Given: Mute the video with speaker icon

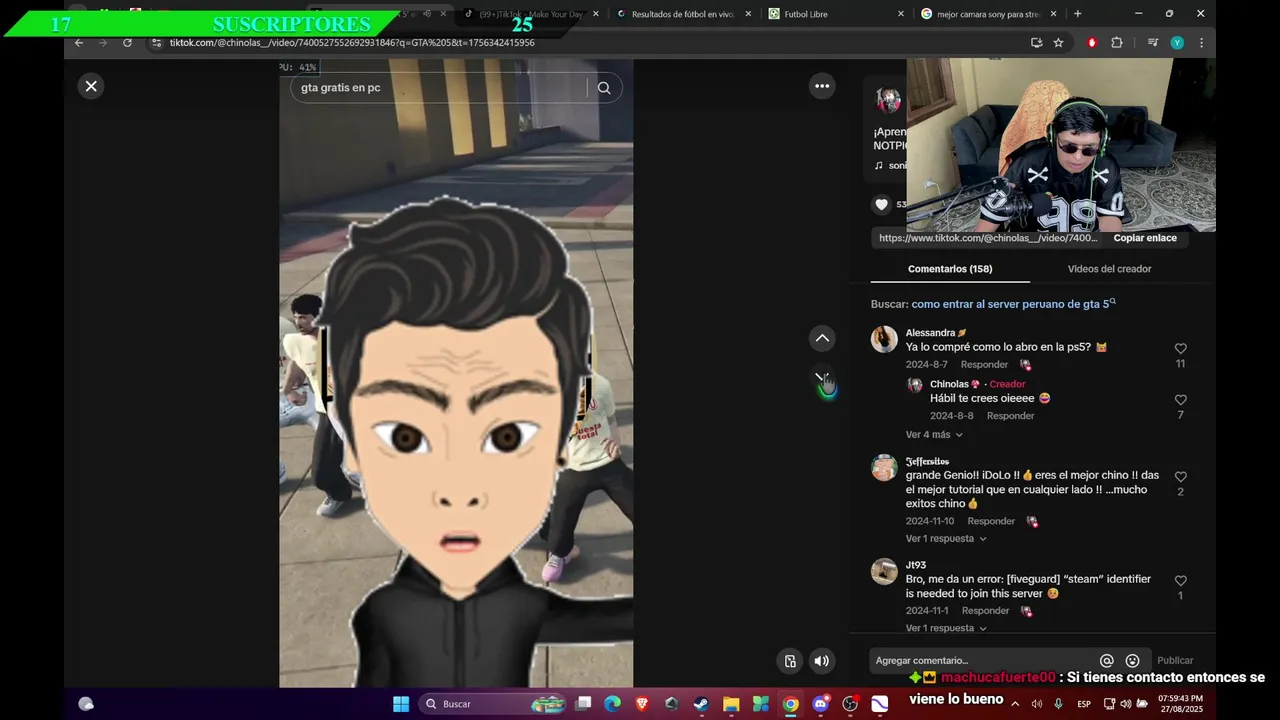Looking at the screenshot, I should point(822,661).
